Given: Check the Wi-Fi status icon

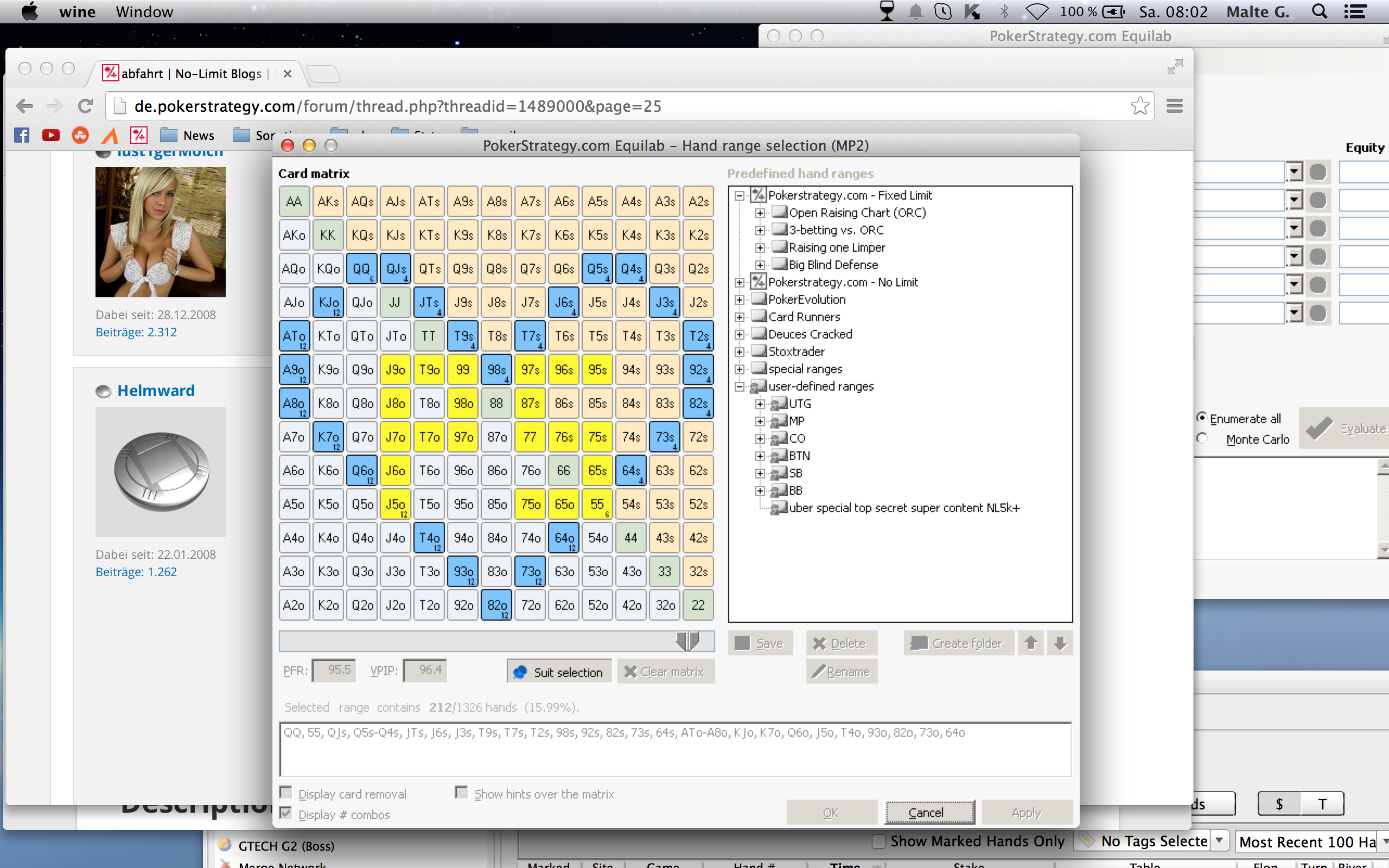Looking at the screenshot, I should (x=1038, y=11).
